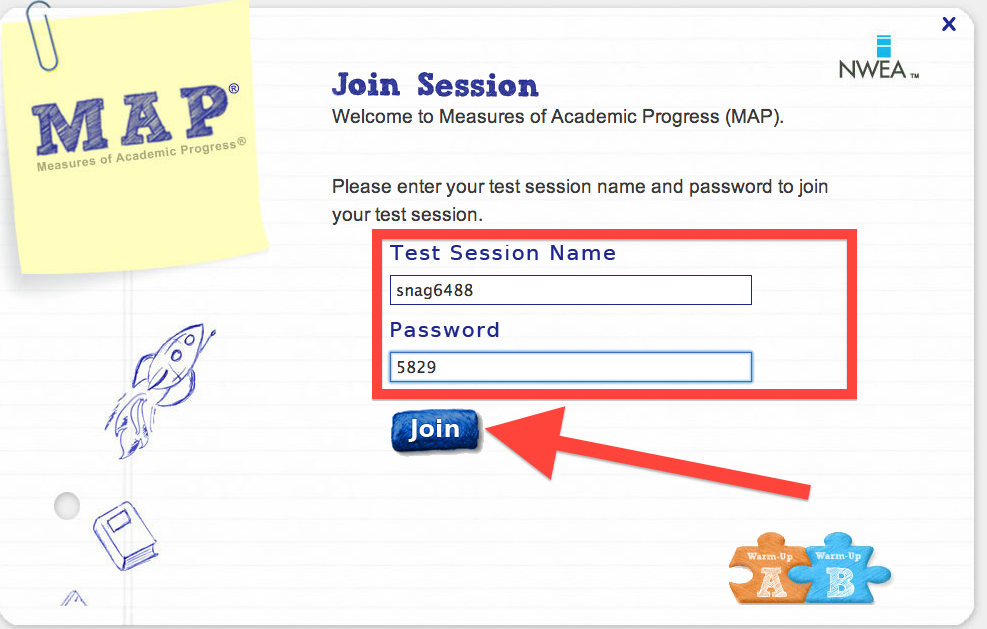
Task: Click the book sketch doodle
Action: pos(126,536)
